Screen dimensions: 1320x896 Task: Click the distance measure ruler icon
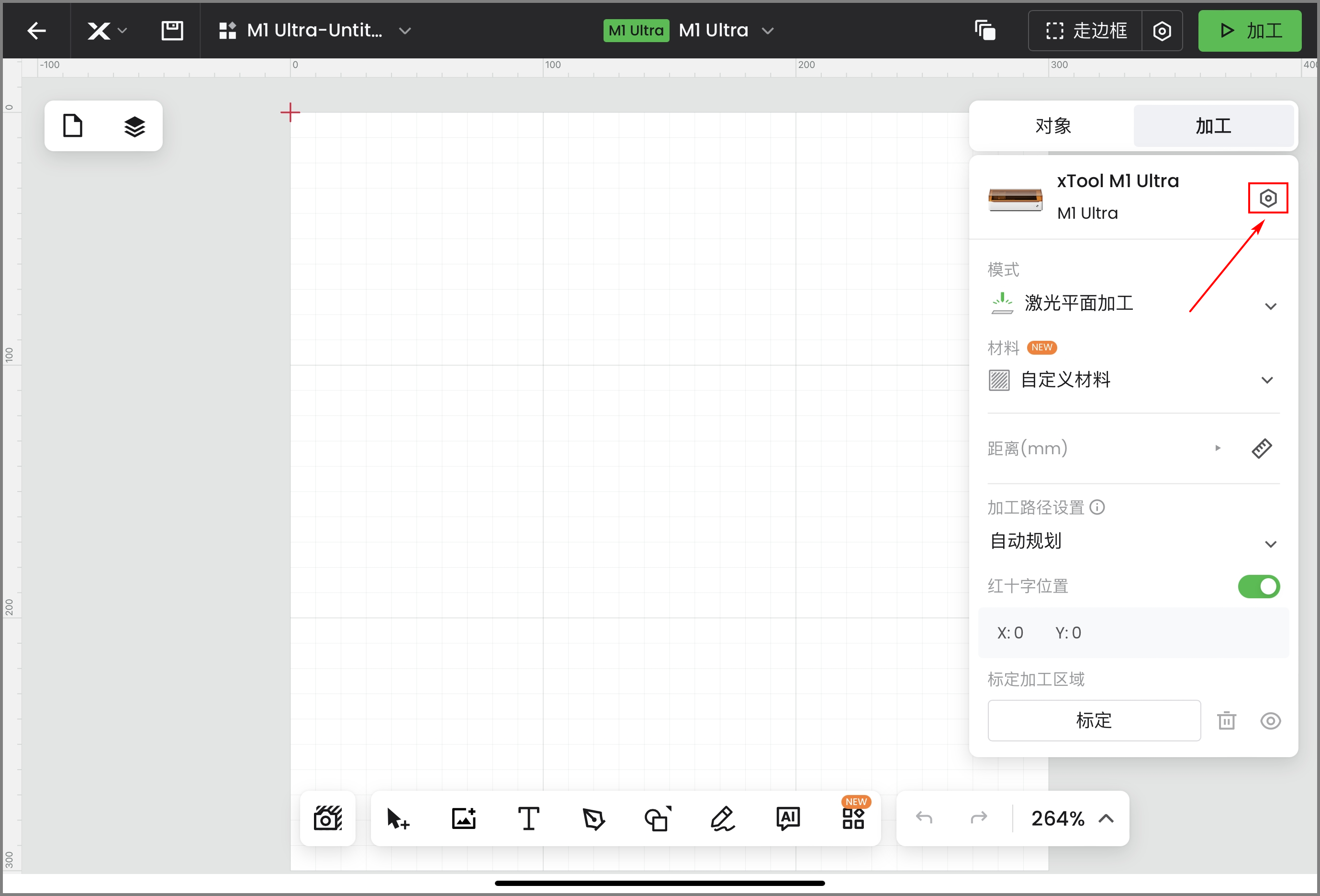click(x=1262, y=448)
